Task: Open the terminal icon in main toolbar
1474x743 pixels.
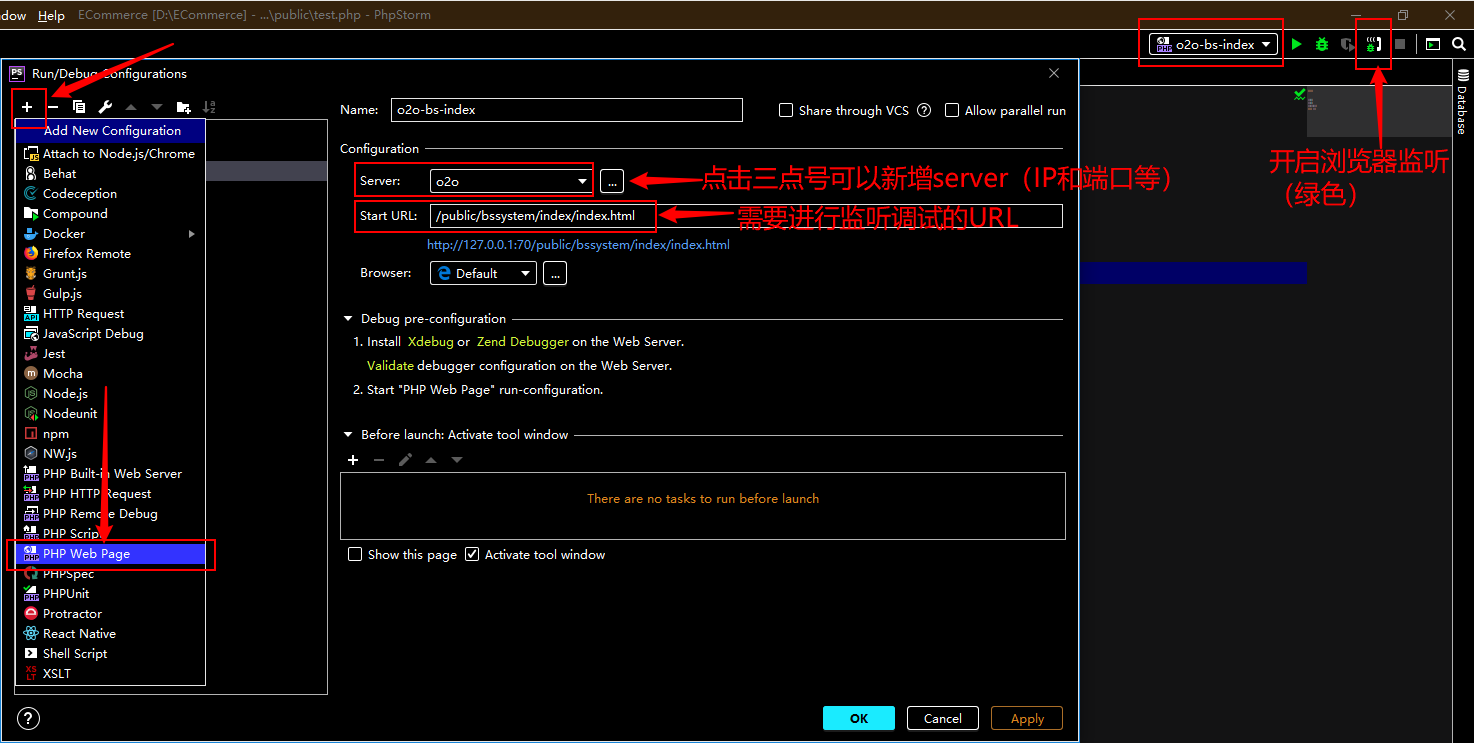Action: pyautogui.click(x=1433, y=44)
